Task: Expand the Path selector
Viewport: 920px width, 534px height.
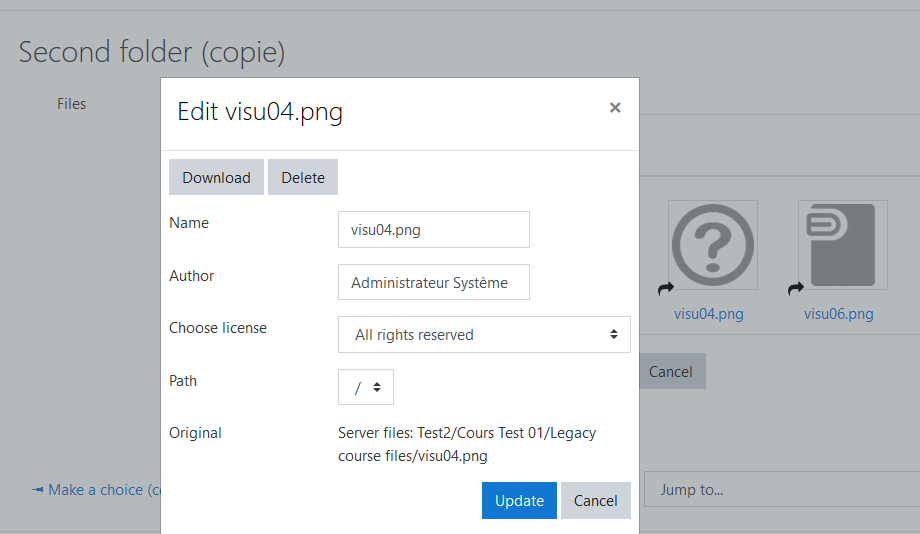Action: [366, 387]
